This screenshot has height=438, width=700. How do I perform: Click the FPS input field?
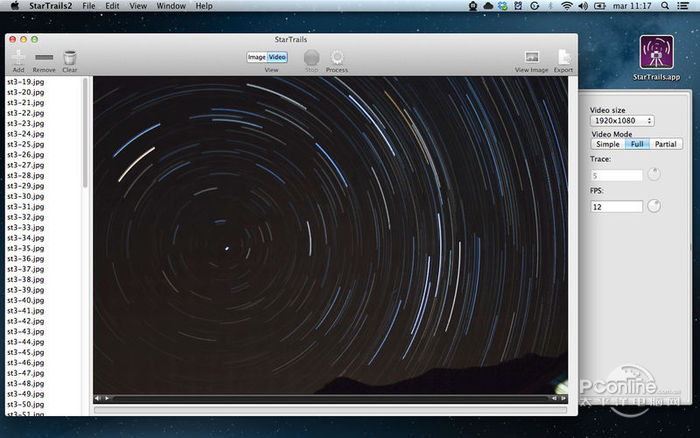point(616,207)
